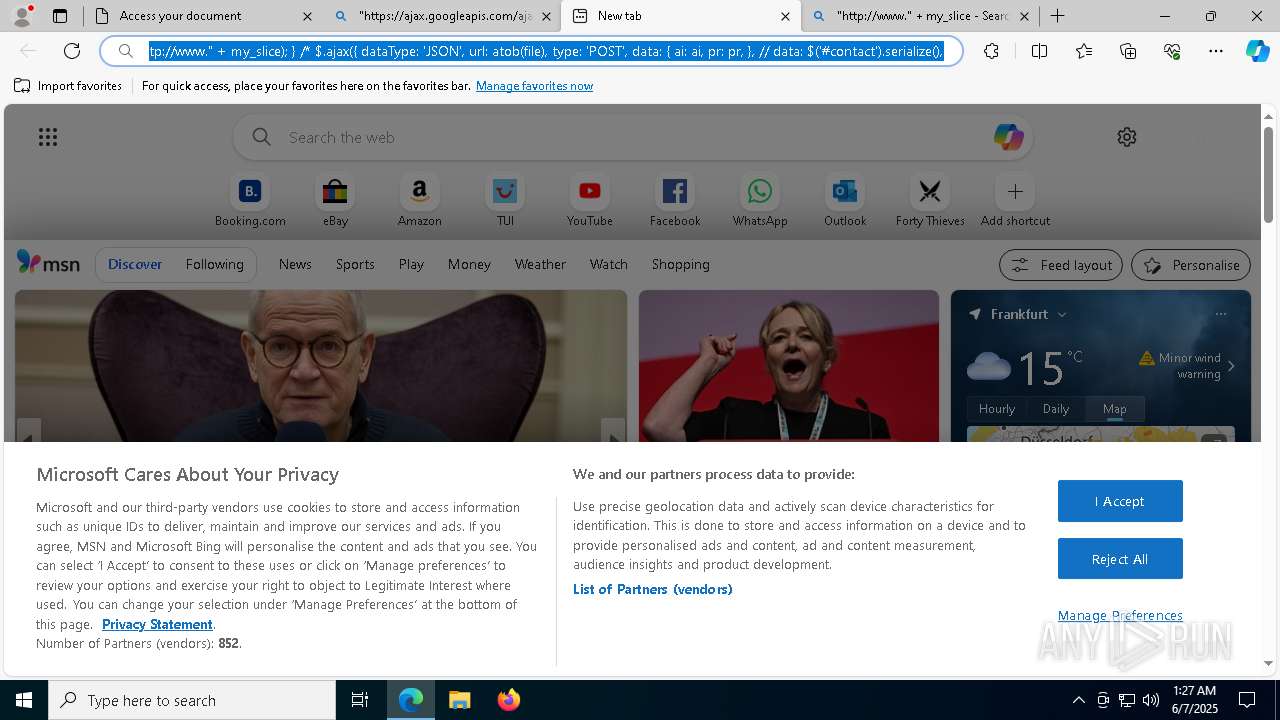Open the Collections icon
The width and height of the screenshot is (1280, 720).
pos(1128,51)
